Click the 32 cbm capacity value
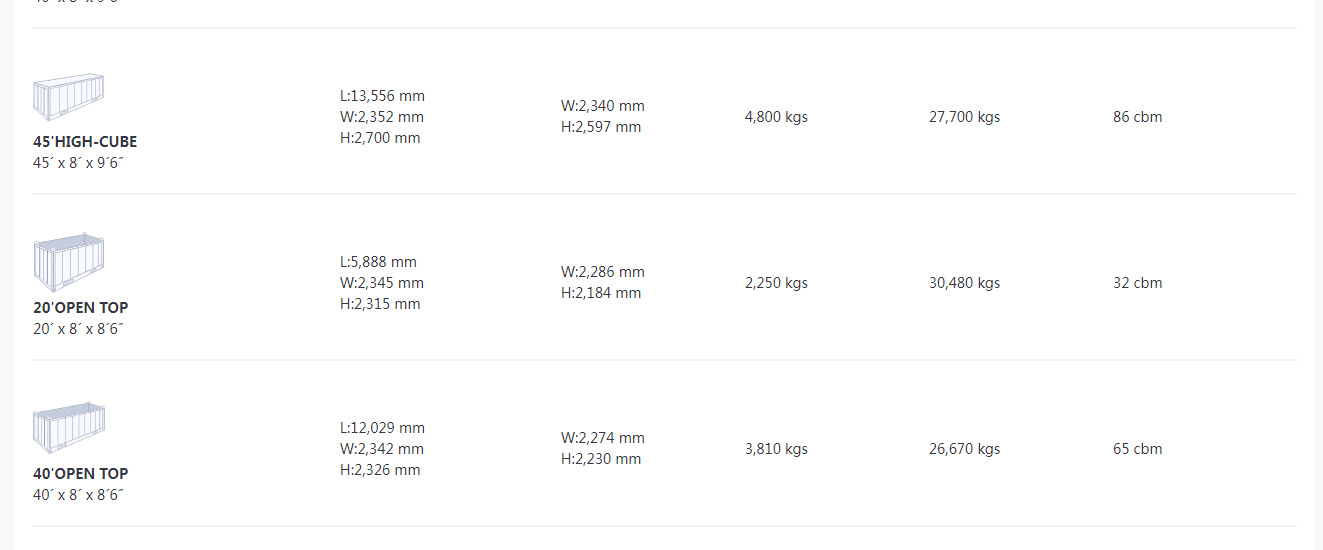 [1138, 283]
